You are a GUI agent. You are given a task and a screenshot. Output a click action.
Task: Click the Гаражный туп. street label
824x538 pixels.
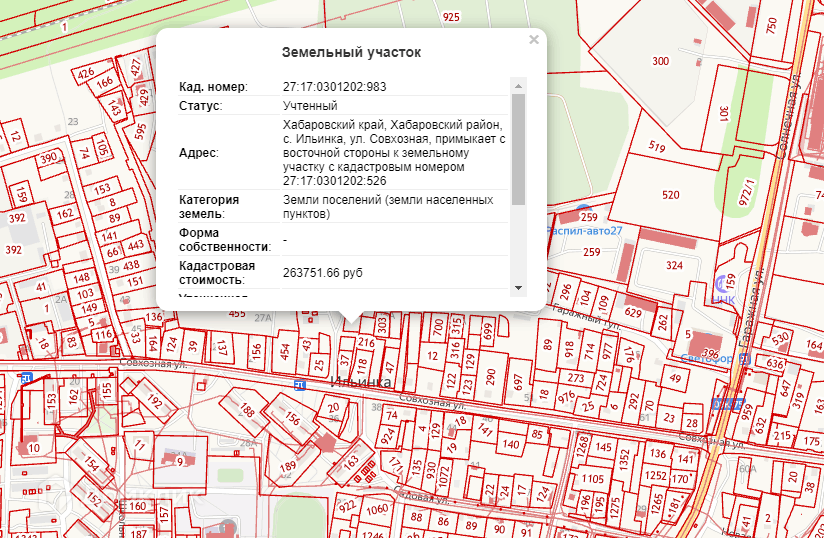tap(586, 317)
